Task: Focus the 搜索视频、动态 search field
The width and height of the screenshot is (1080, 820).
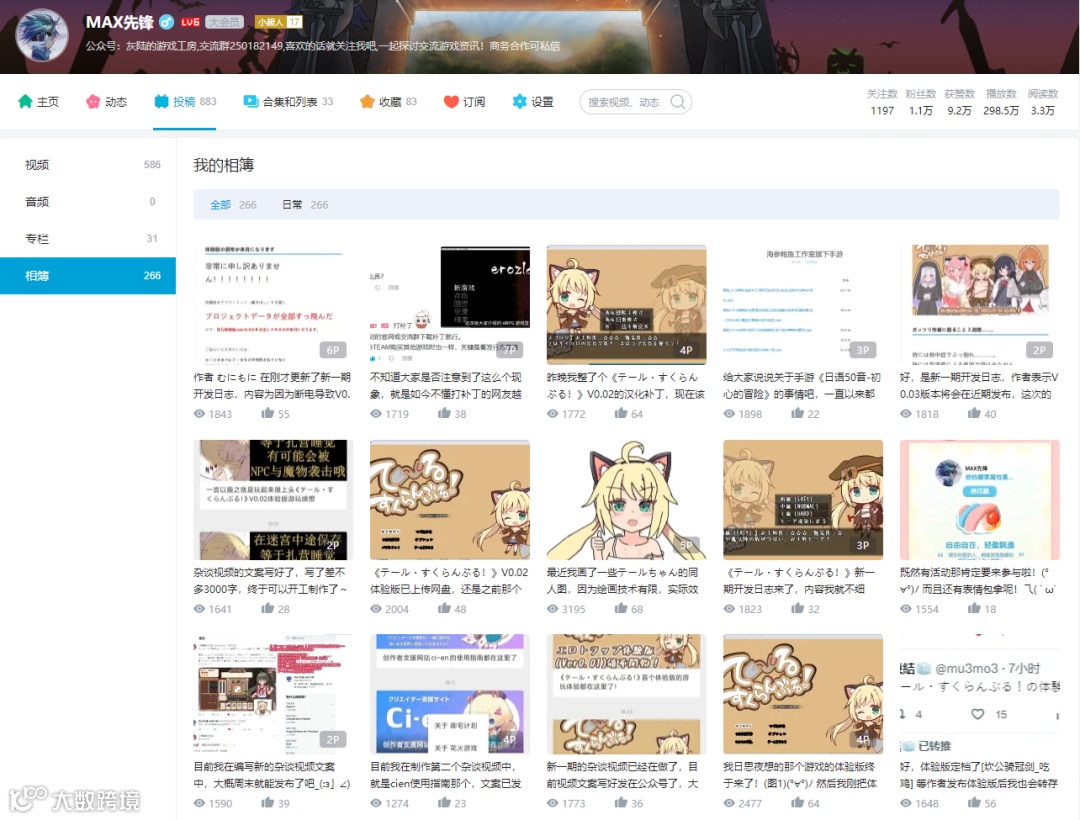Action: [x=635, y=102]
